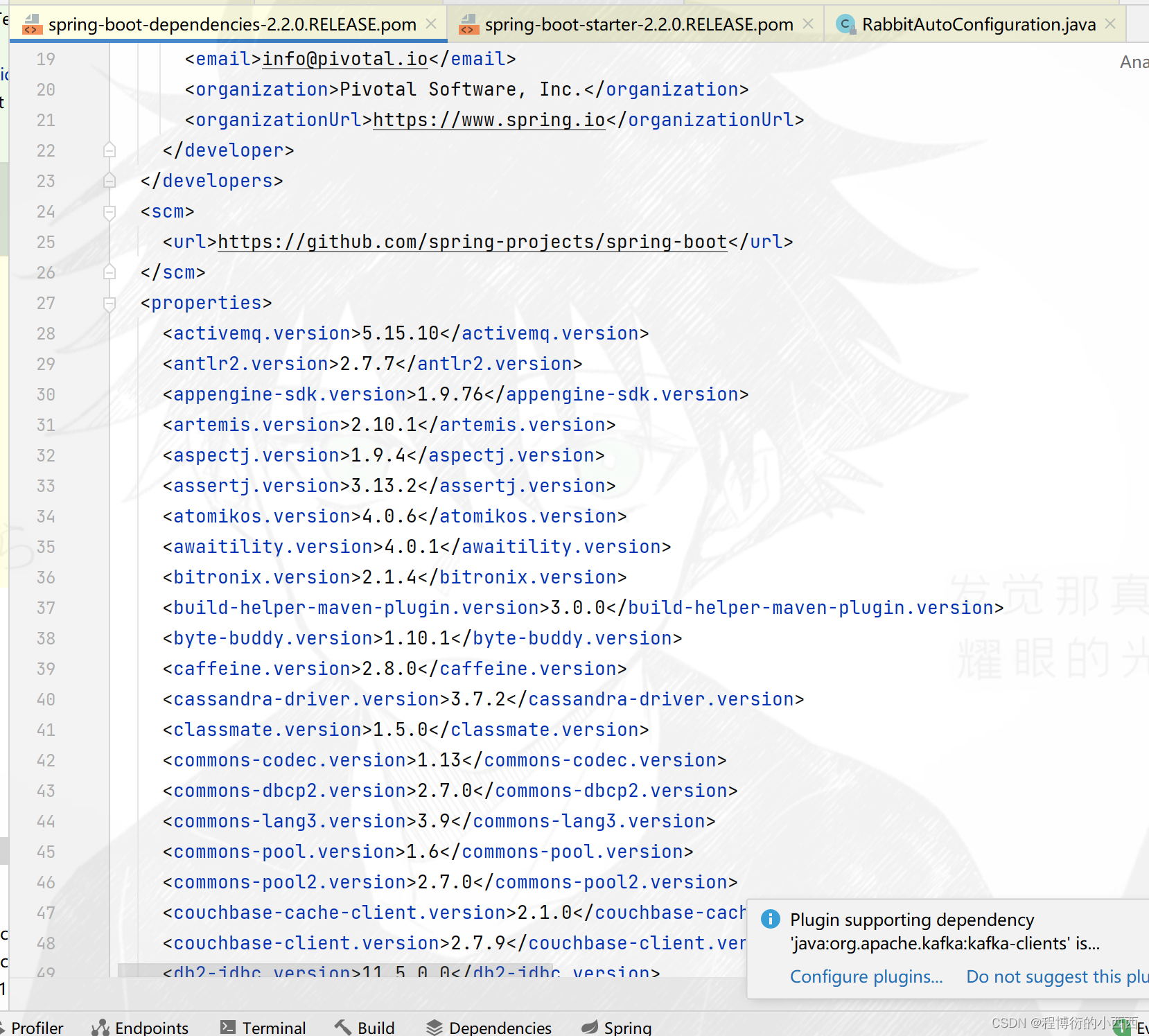Click atomikos.version value 4.0.6

tap(389, 516)
